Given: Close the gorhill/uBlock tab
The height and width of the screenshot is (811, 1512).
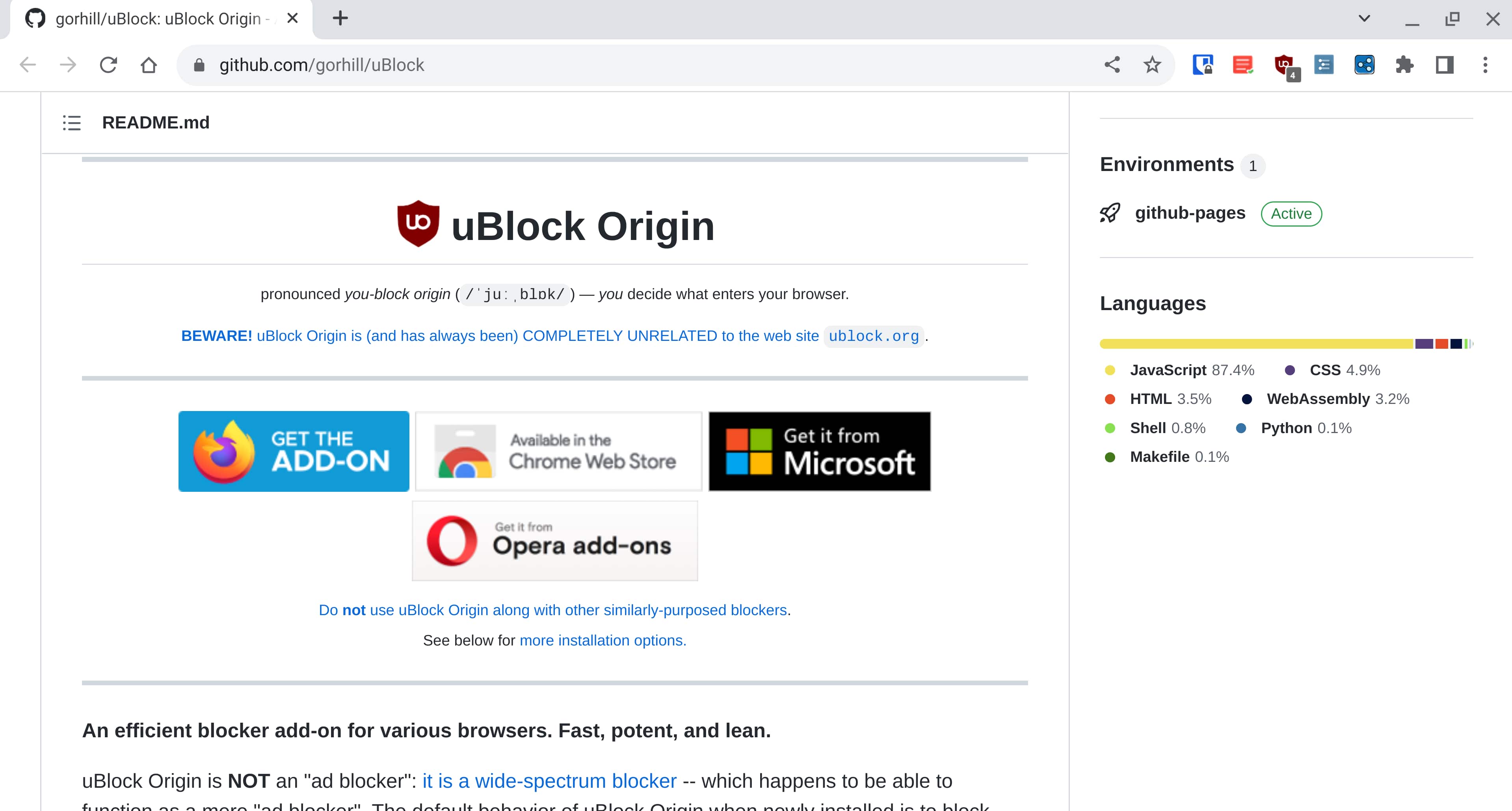Looking at the screenshot, I should click(x=292, y=19).
